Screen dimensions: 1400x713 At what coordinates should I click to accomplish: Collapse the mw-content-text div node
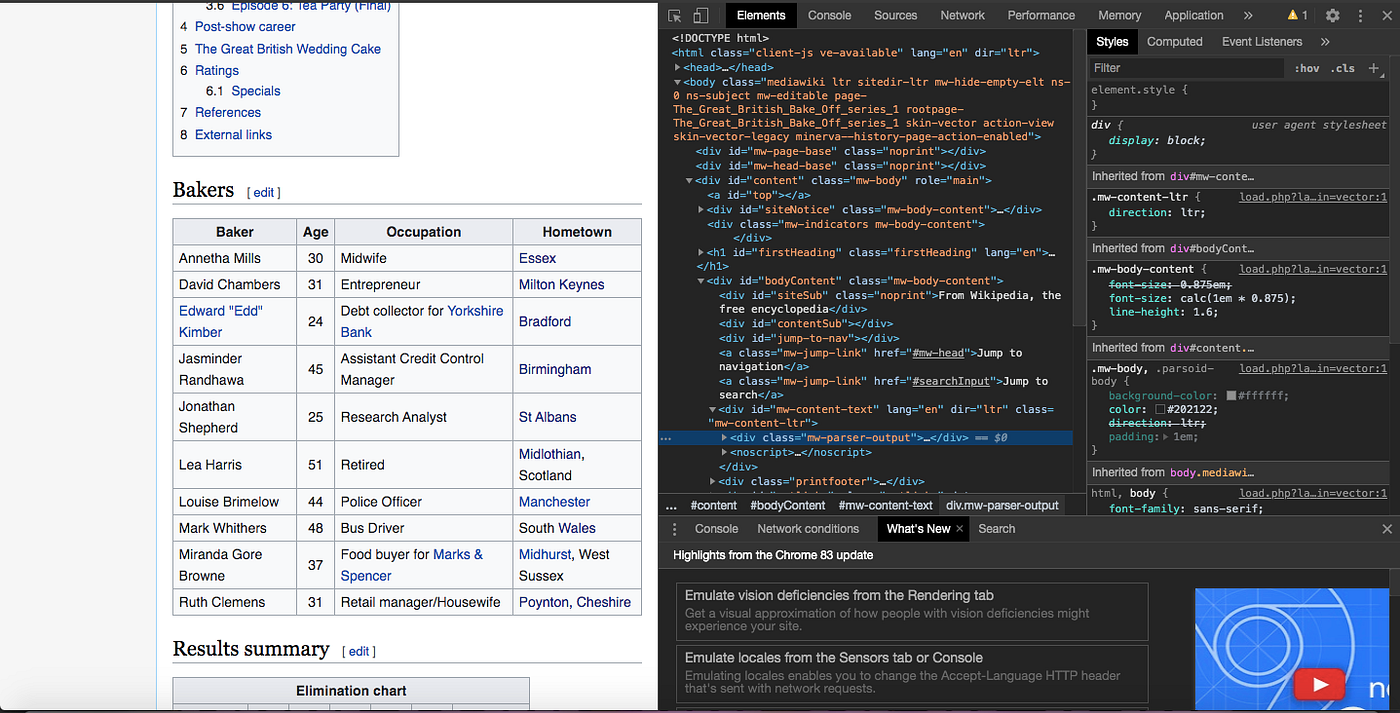coord(713,410)
